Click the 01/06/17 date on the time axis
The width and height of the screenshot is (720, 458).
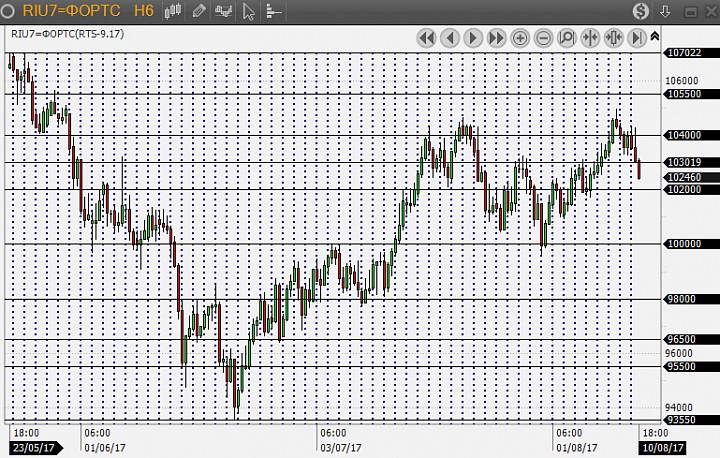point(105,447)
